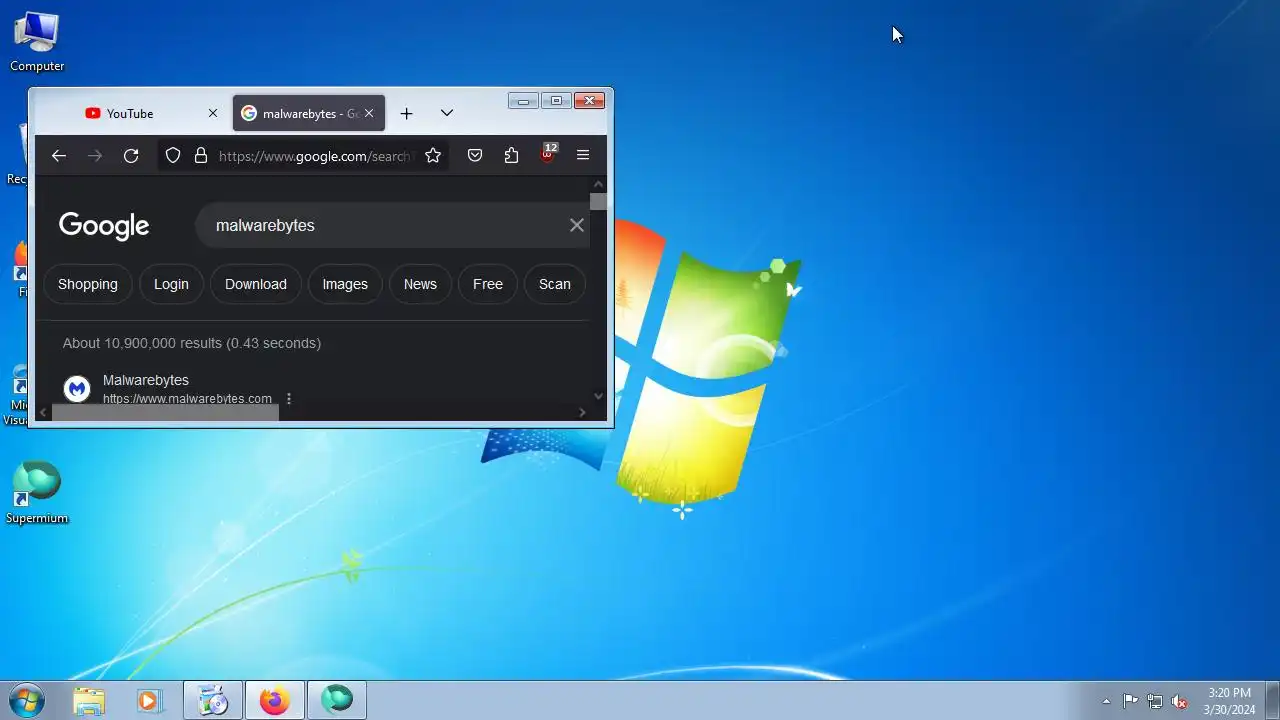
Task: Open the Action Center flag icon
Action: point(1130,701)
